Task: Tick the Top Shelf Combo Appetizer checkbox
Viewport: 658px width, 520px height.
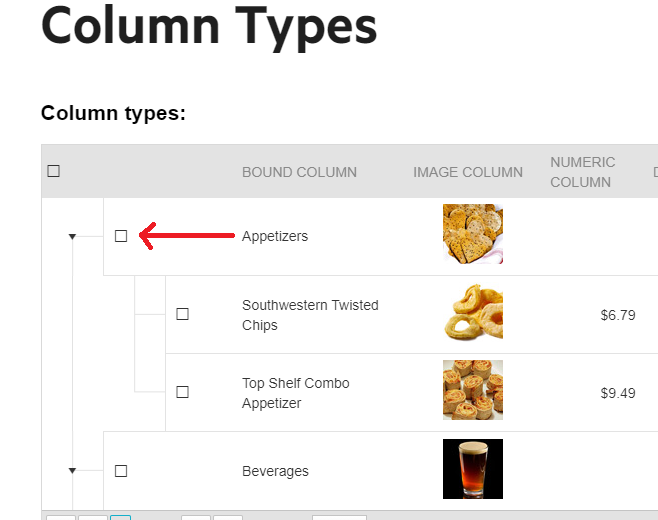Action: pyautogui.click(x=183, y=392)
